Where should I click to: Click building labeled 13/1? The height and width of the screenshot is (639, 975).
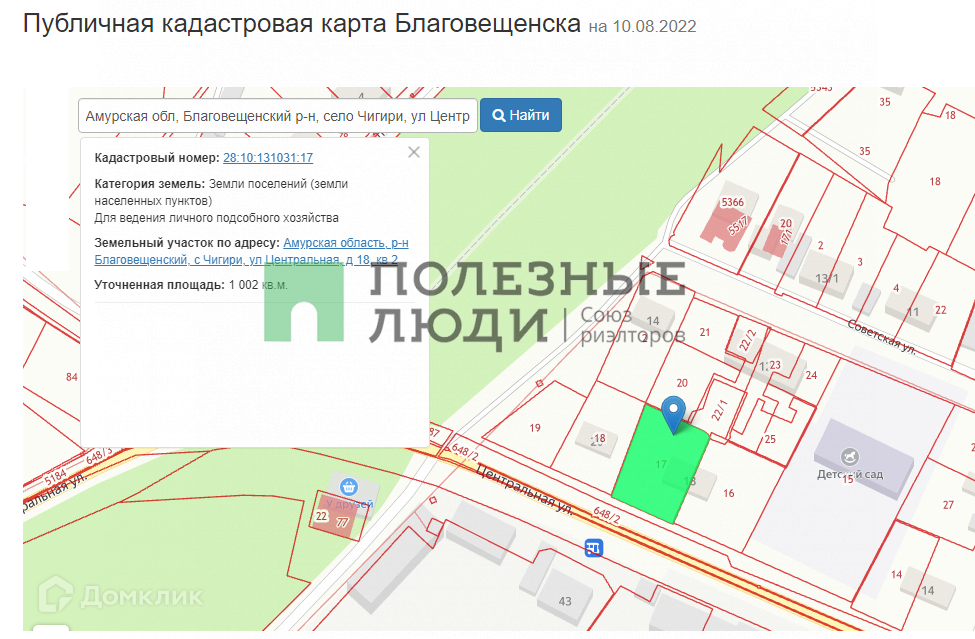[x=826, y=278]
